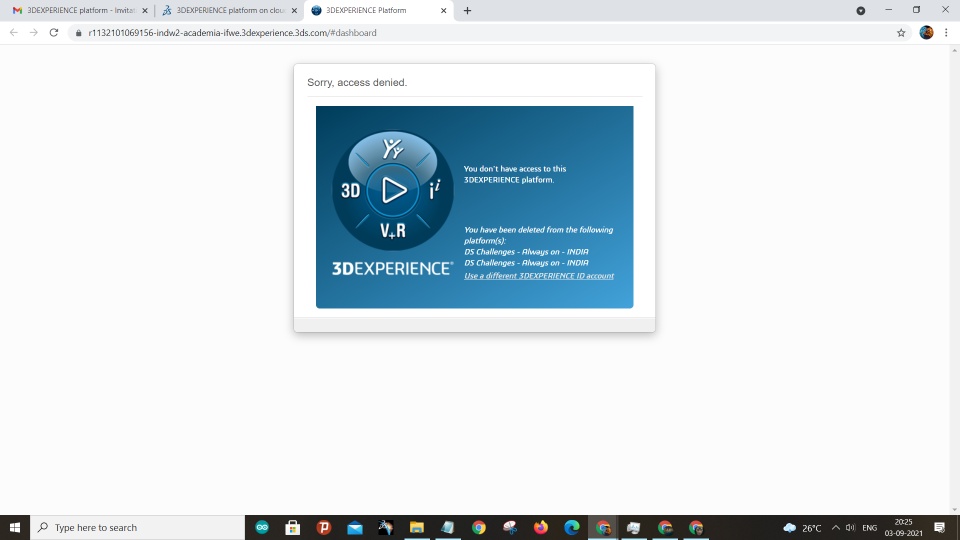Open Firefox from the taskbar
This screenshot has height=540, width=960.
541,527
